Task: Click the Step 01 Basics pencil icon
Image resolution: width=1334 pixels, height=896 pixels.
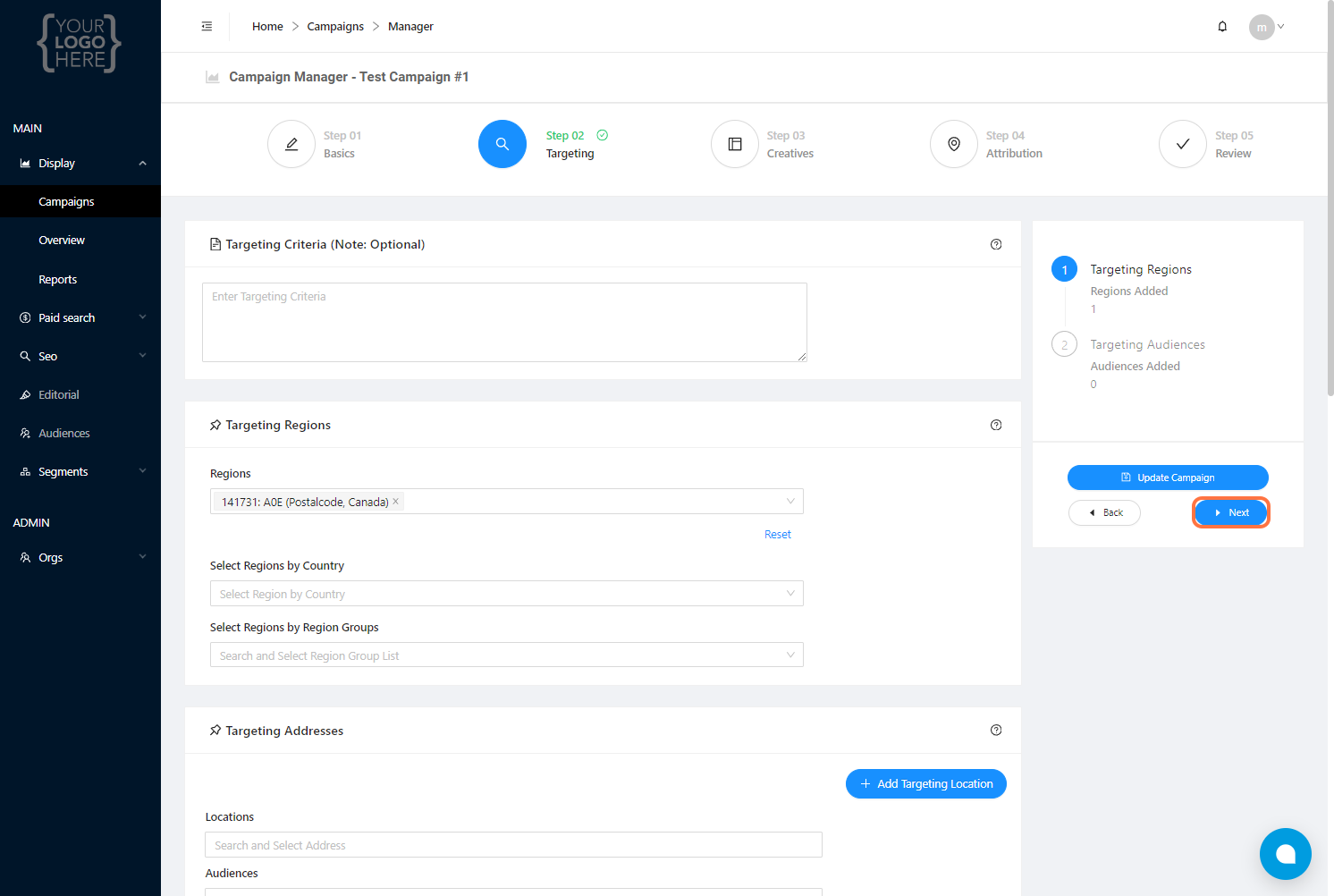Action: point(291,144)
